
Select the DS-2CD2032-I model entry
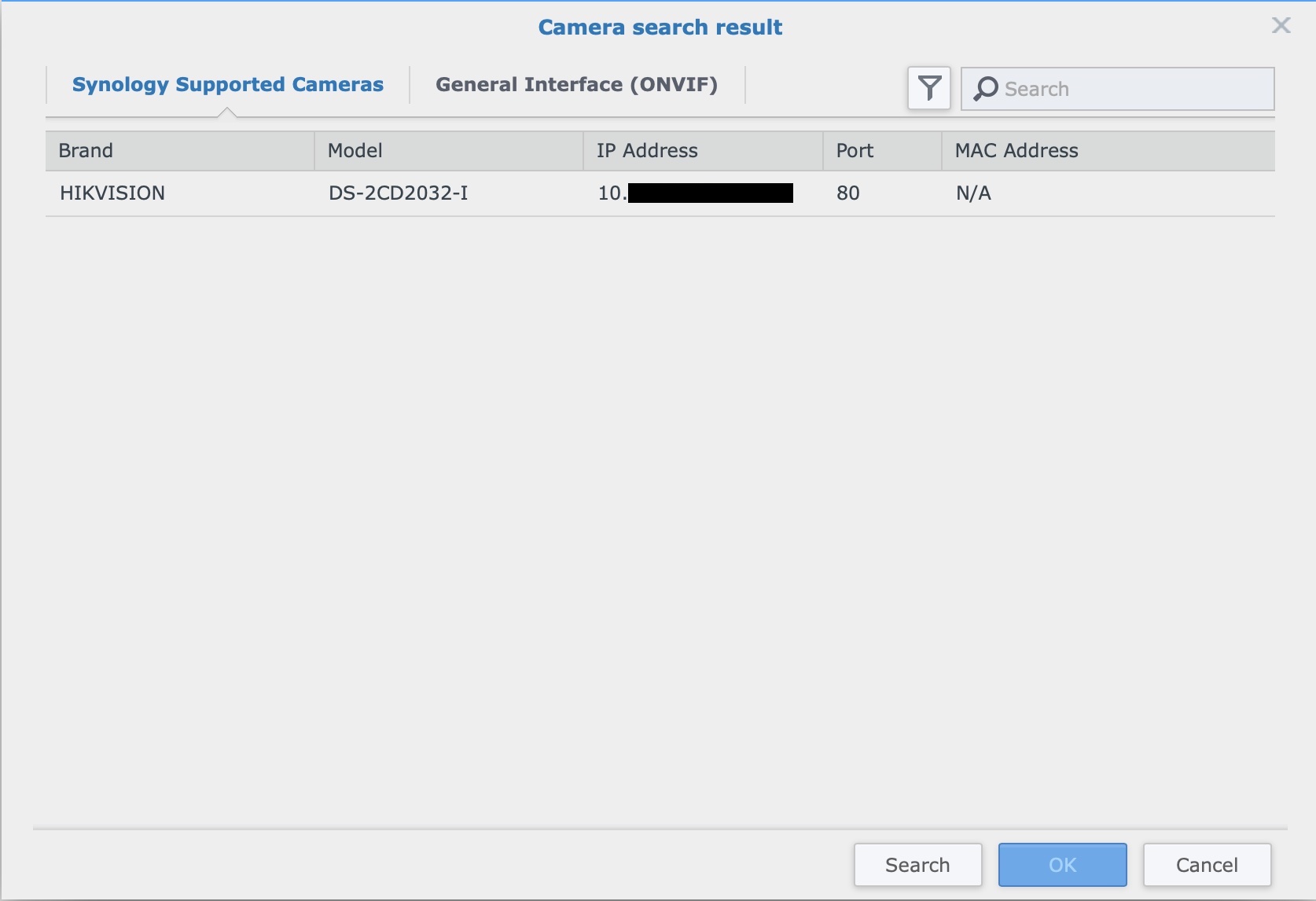398,193
